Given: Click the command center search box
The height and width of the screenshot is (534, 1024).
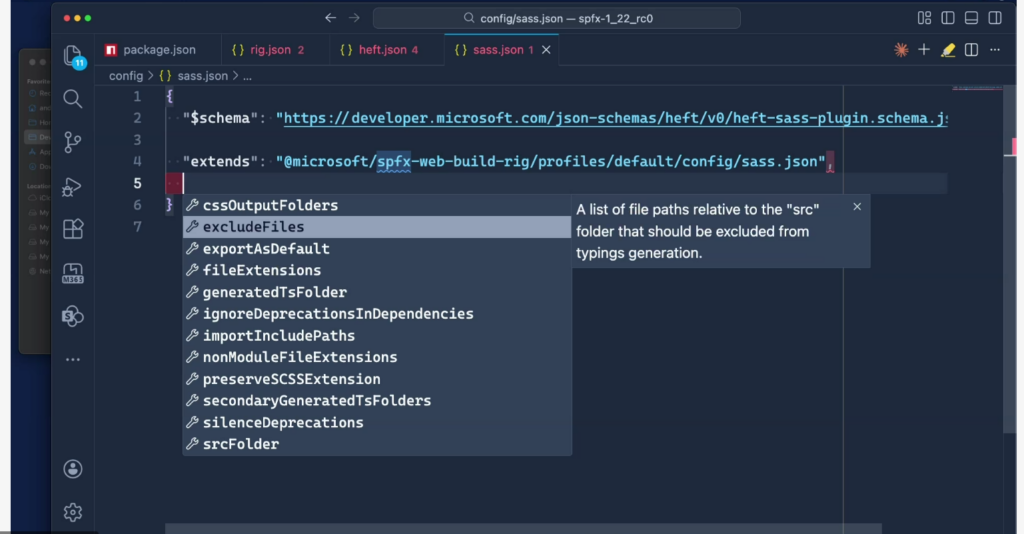Looking at the screenshot, I should pyautogui.click(x=557, y=18).
